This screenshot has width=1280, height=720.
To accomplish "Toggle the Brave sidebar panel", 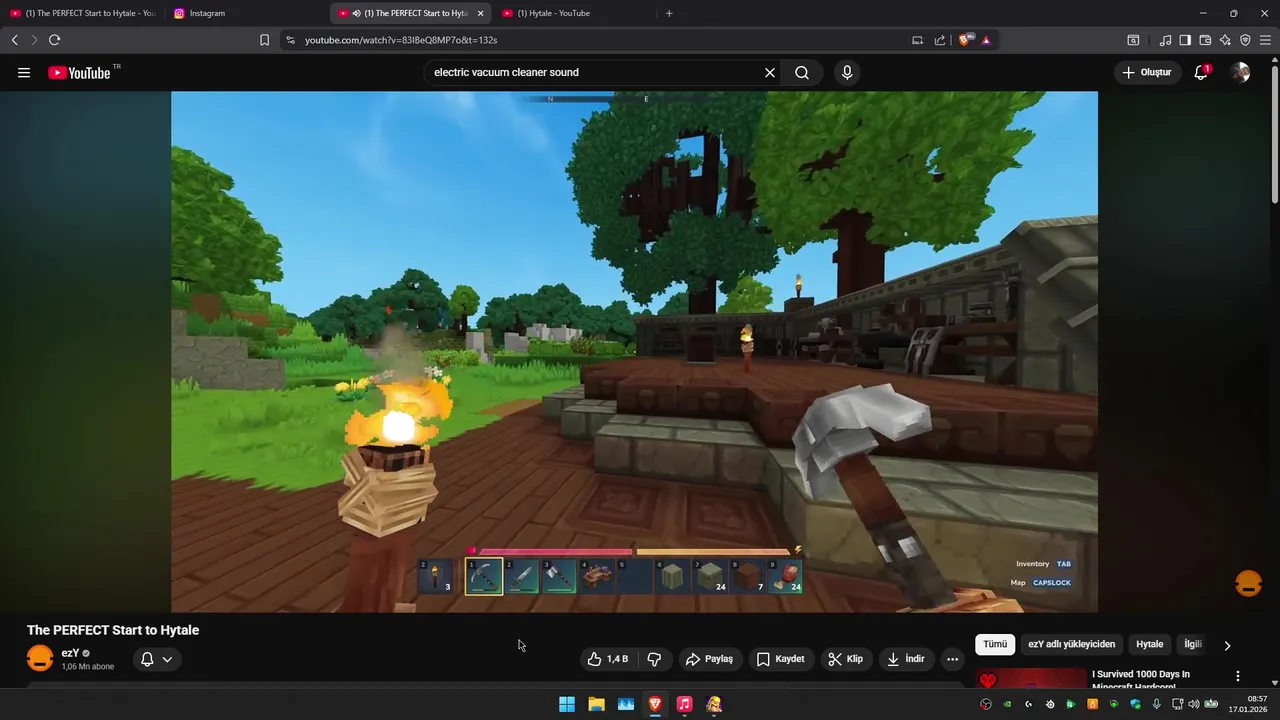I will (1185, 40).
